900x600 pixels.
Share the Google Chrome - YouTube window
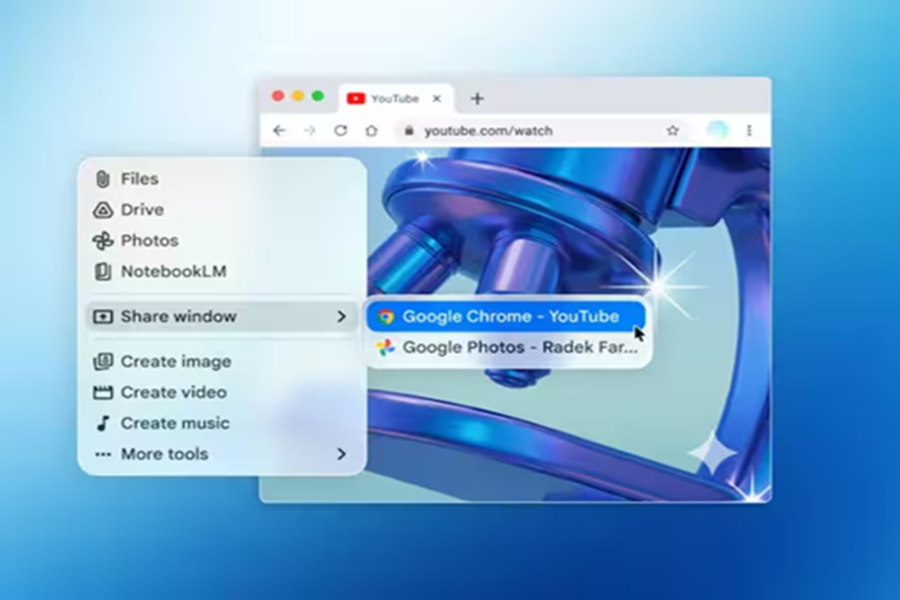[x=510, y=317]
